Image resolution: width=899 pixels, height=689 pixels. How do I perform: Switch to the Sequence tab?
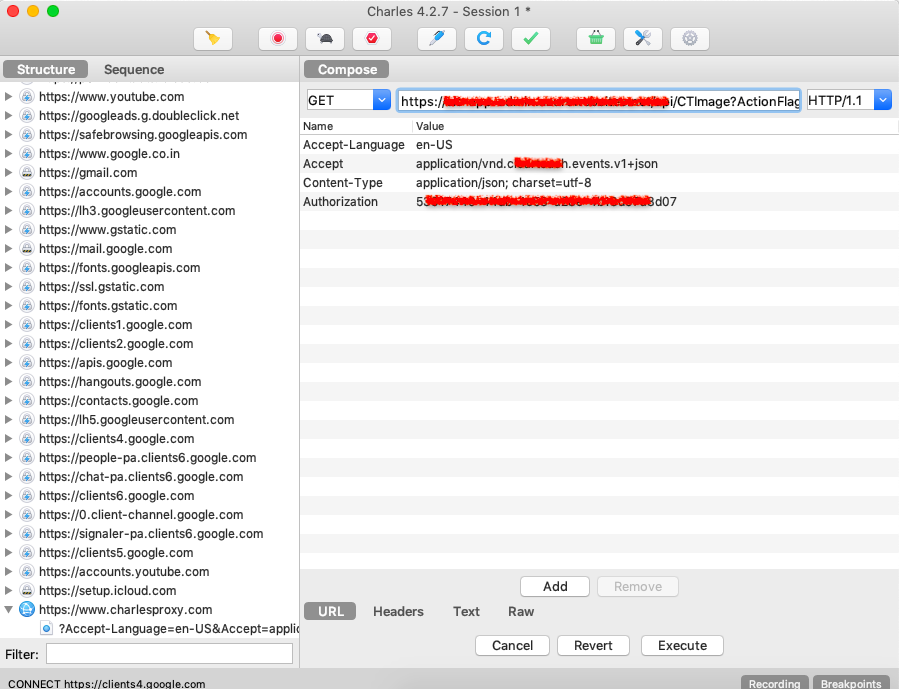click(x=131, y=69)
